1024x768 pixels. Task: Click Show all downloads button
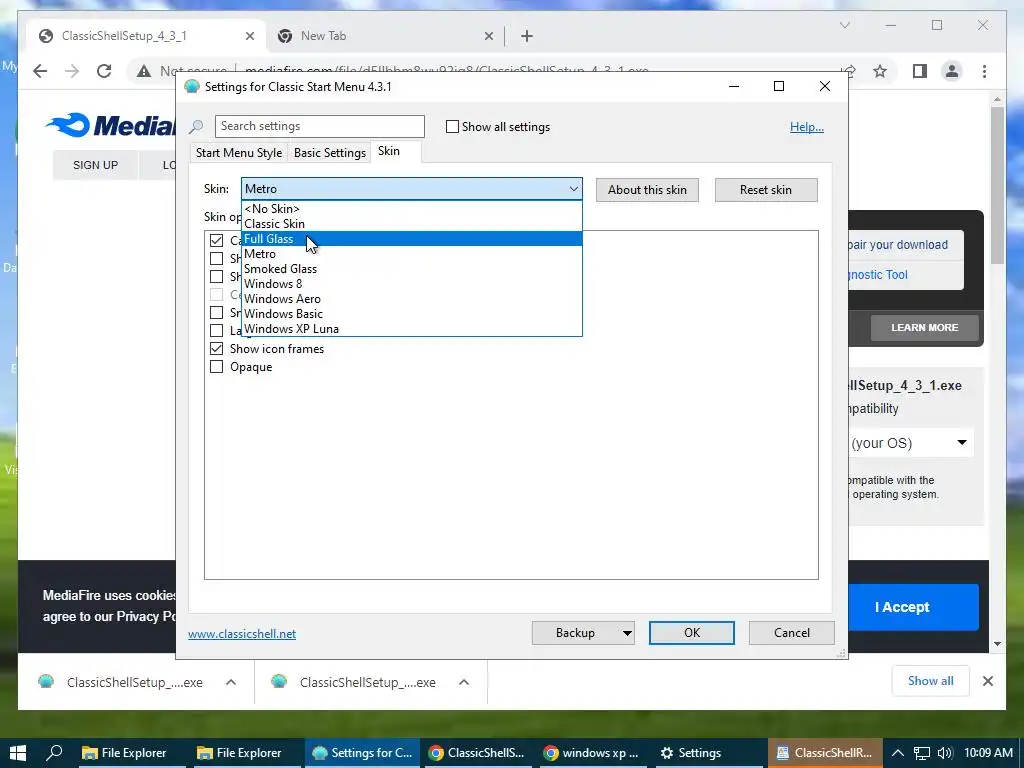pos(931,681)
